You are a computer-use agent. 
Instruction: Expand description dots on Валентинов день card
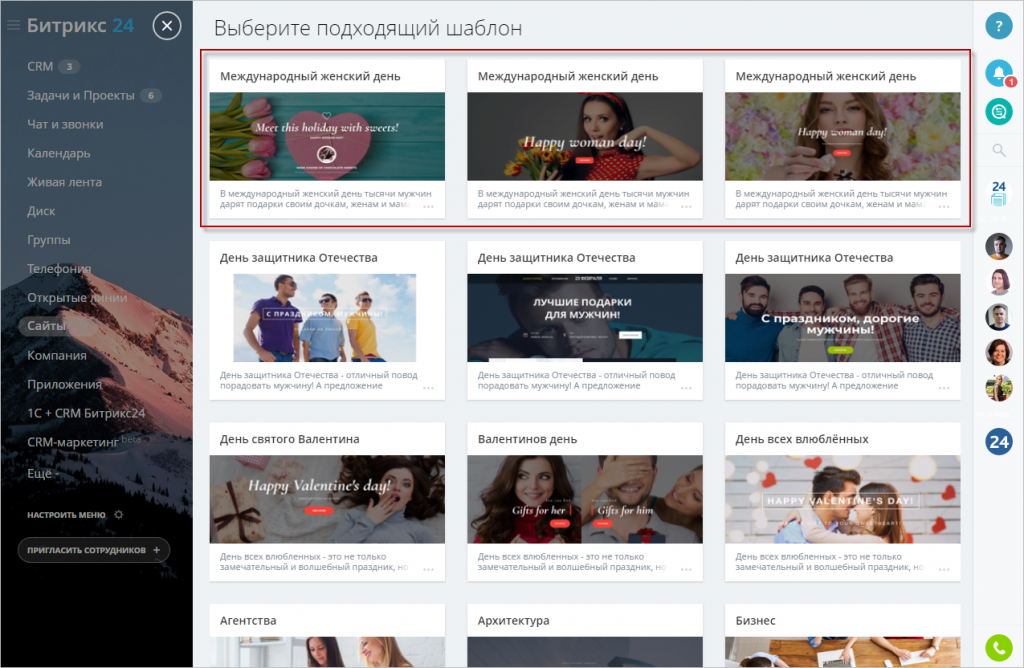(686, 569)
